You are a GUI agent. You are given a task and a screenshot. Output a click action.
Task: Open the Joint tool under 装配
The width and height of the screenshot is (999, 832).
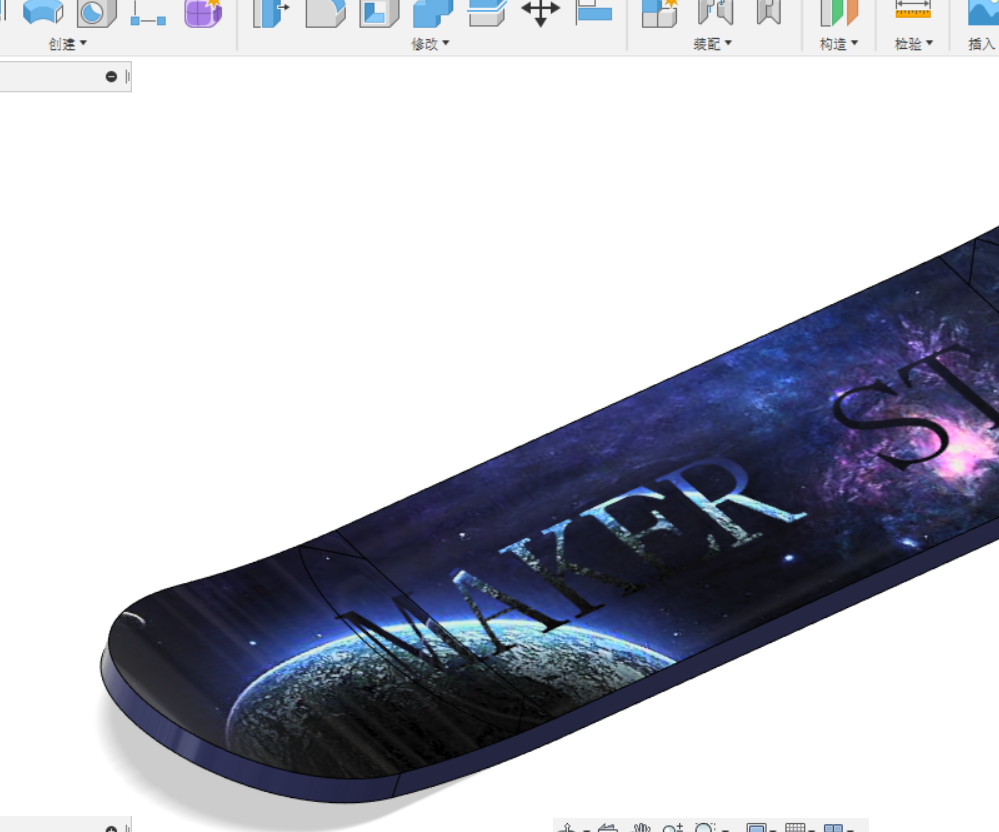(x=718, y=15)
